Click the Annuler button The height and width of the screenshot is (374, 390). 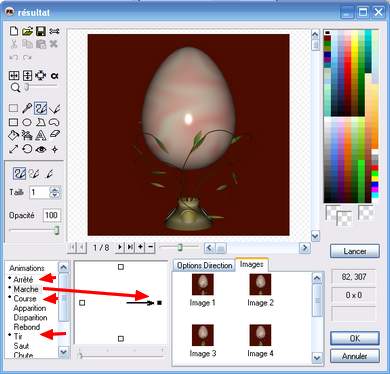point(355,356)
